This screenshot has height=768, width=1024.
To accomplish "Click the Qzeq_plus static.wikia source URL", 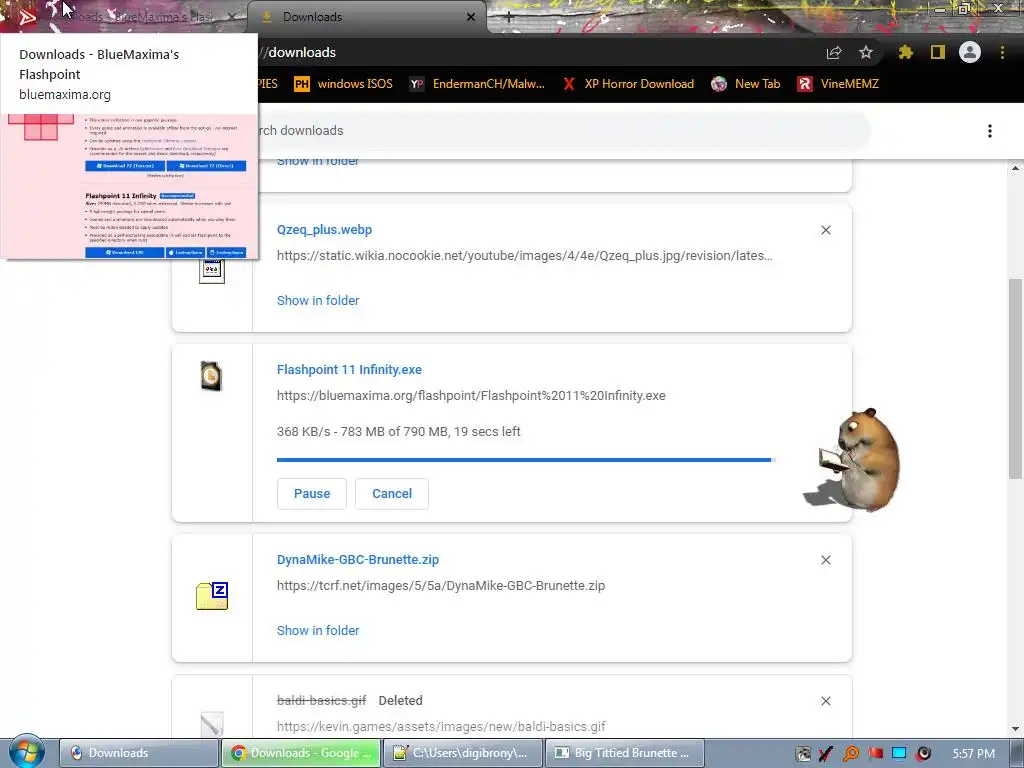I will pos(524,255).
